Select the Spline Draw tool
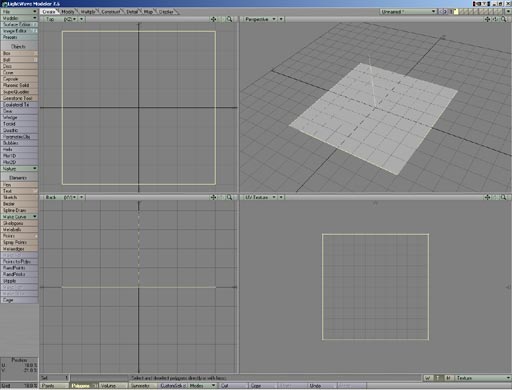Viewport: 512px width, 390px height. [19, 210]
